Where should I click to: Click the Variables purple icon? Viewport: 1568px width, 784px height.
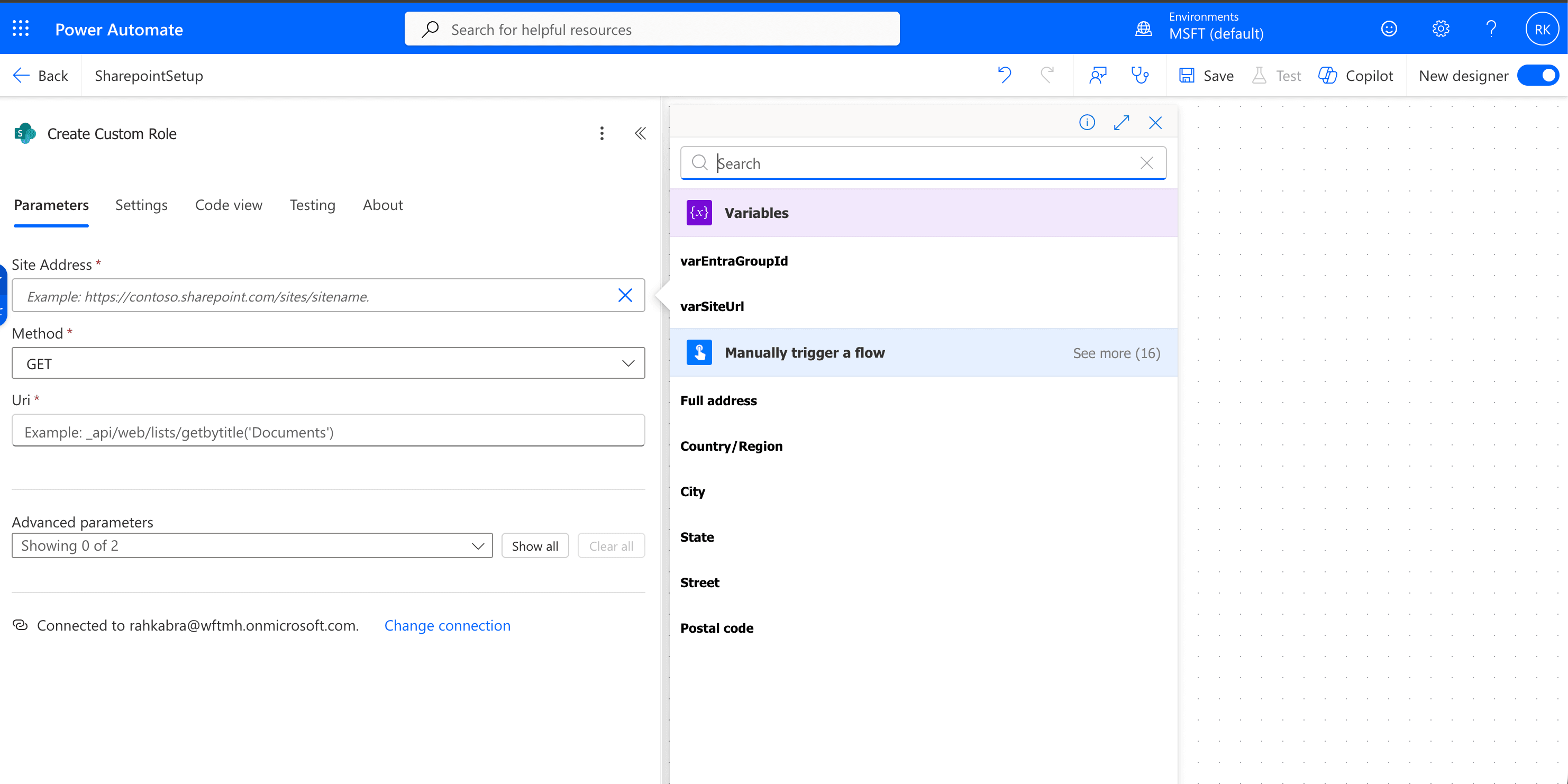tap(699, 213)
